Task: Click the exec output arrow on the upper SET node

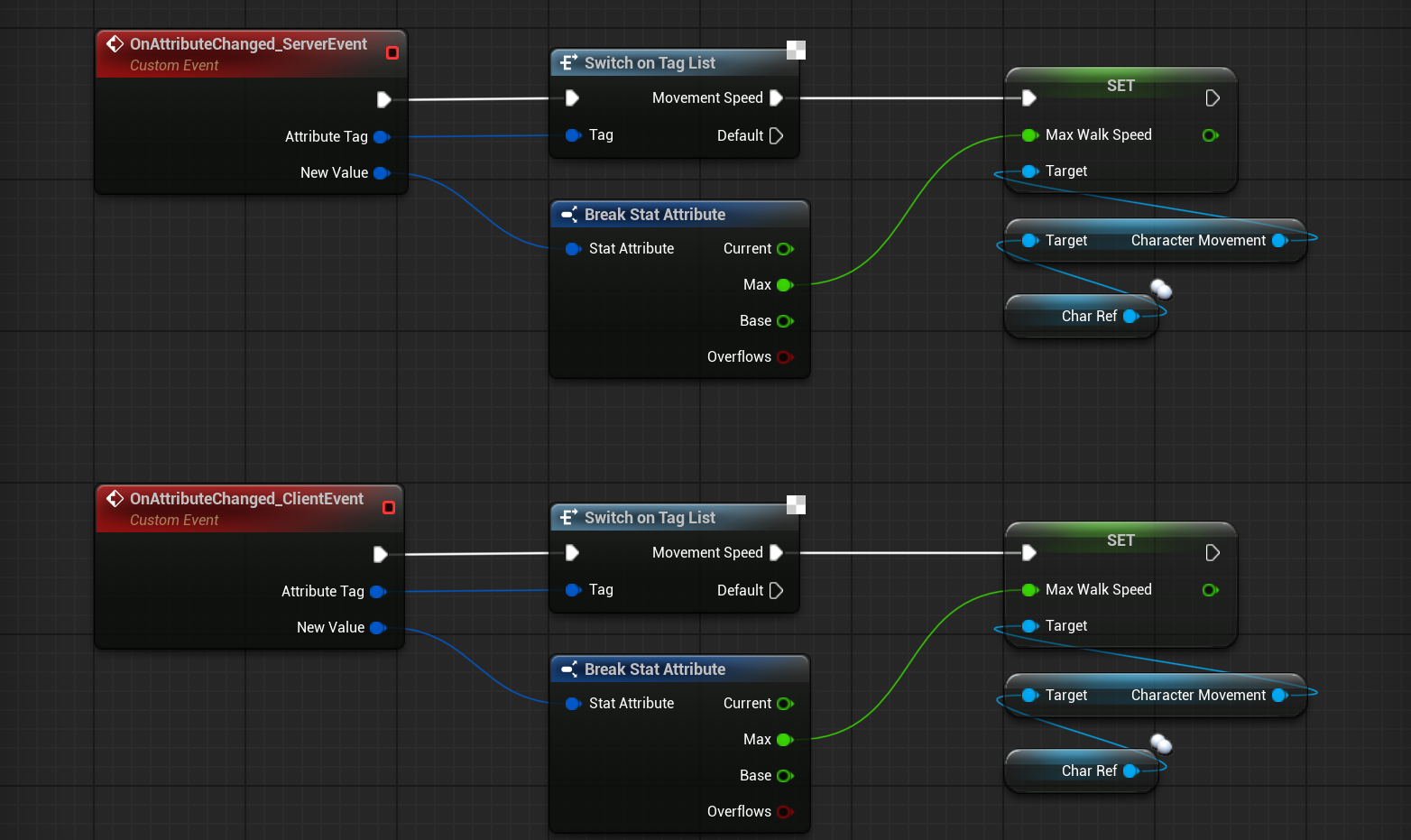Action: (x=1213, y=97)
